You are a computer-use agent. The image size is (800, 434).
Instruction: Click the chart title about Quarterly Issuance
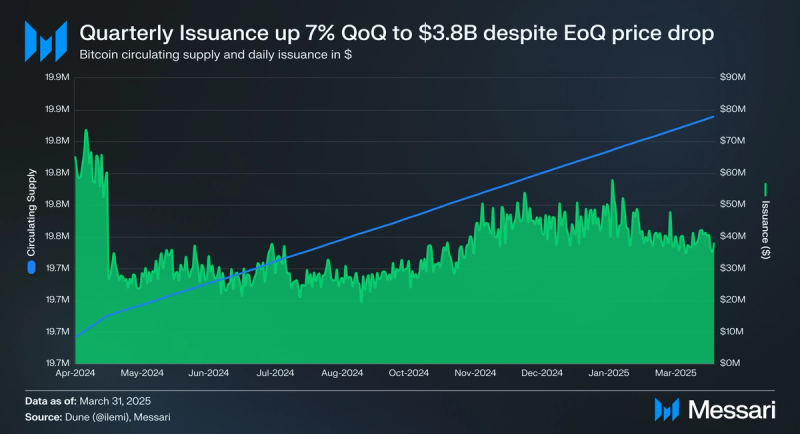[x=396, y=33]
